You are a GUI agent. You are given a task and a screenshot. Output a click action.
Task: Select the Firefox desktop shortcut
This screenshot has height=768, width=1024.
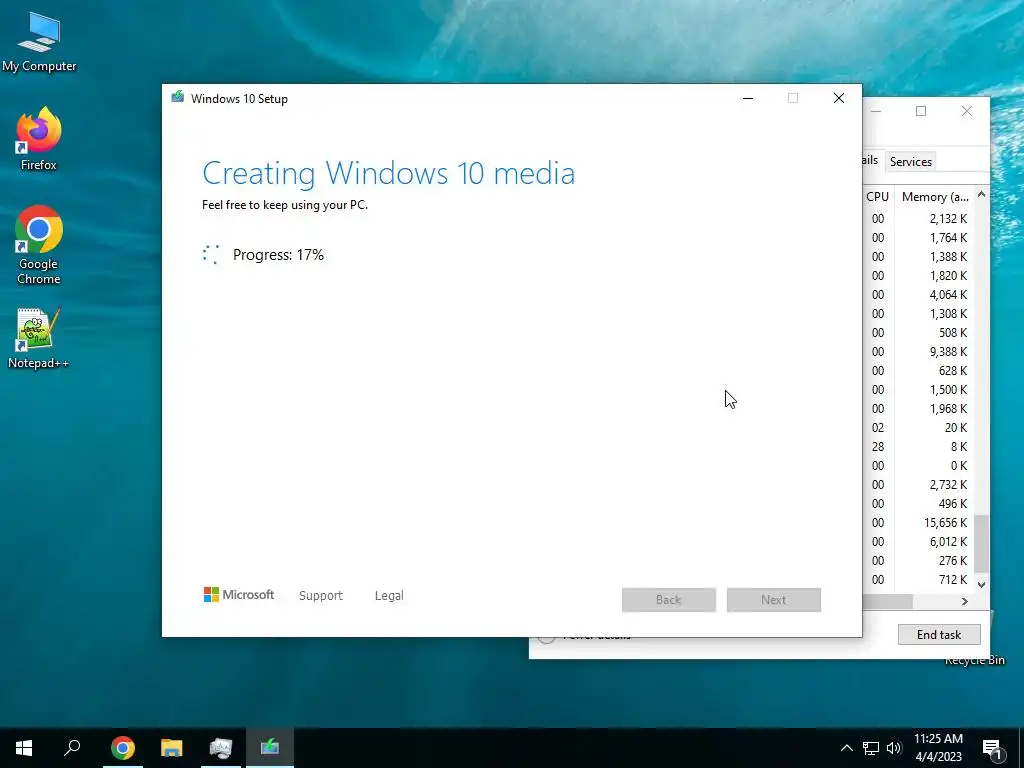(x=39, y=139)
